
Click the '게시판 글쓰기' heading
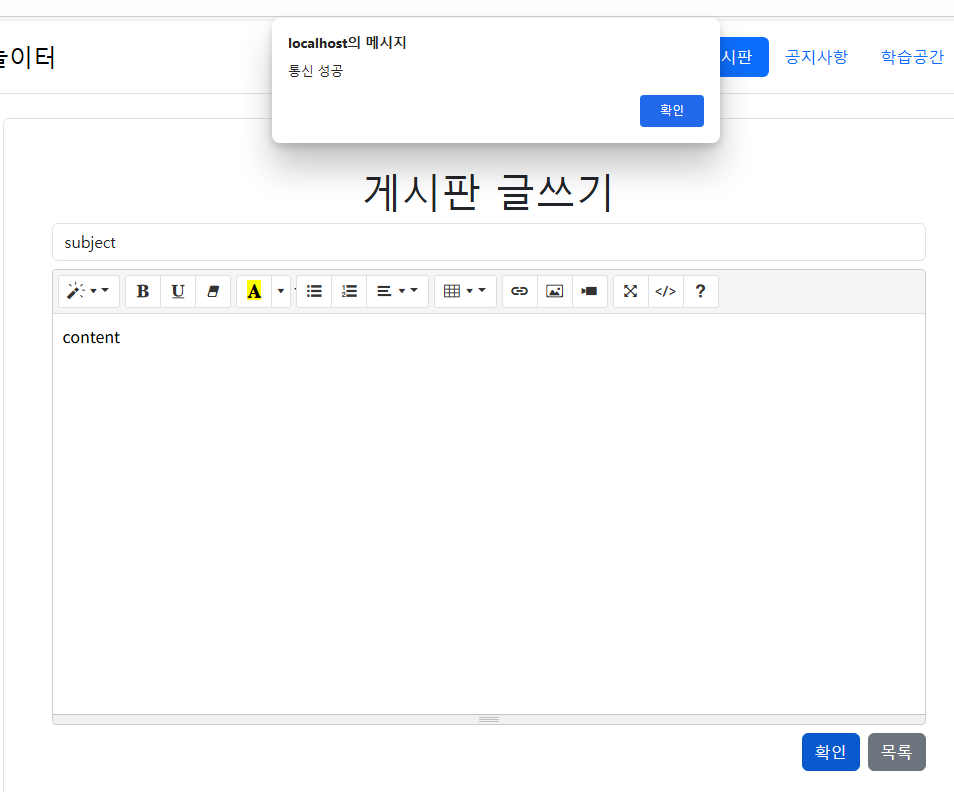click(489, 192)
